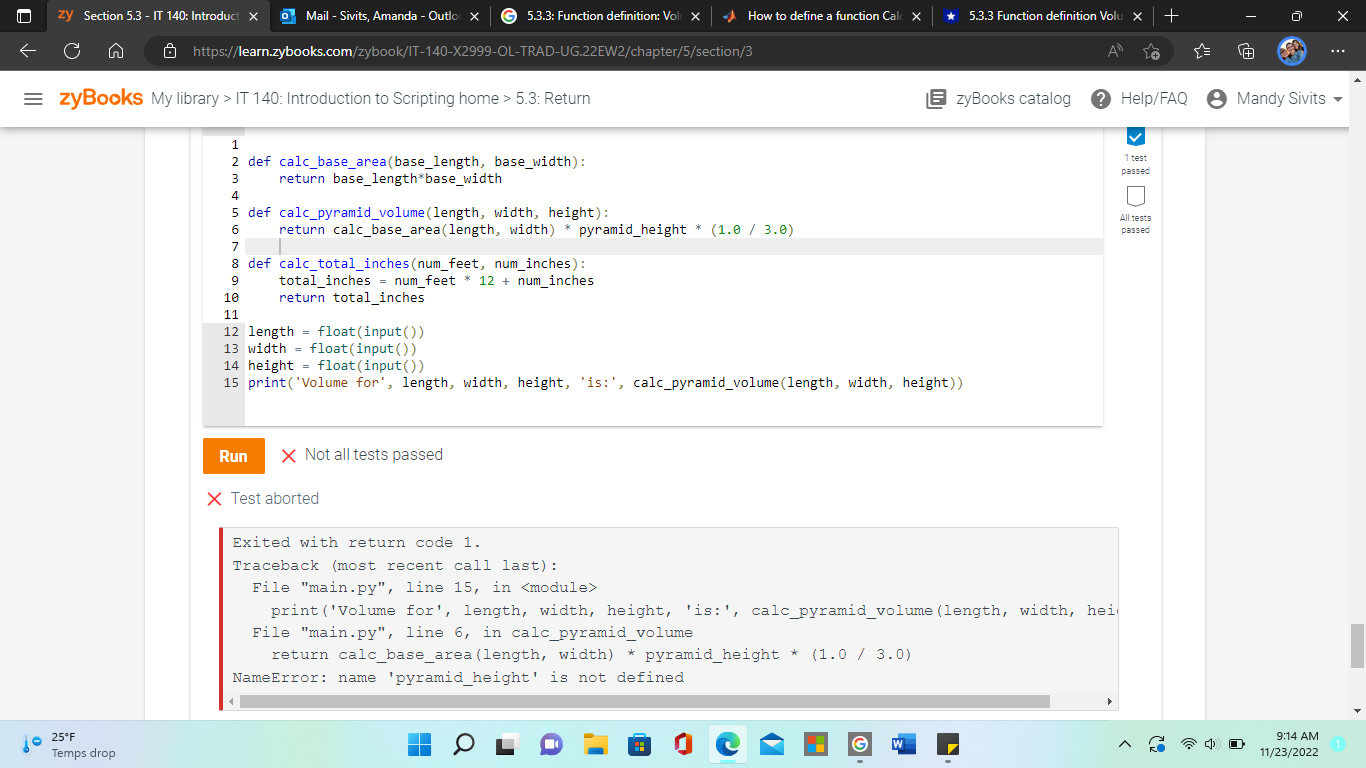This screenshot has width=1366, height=768.
Task: Open browser Collections
Action: point(1246,48)
